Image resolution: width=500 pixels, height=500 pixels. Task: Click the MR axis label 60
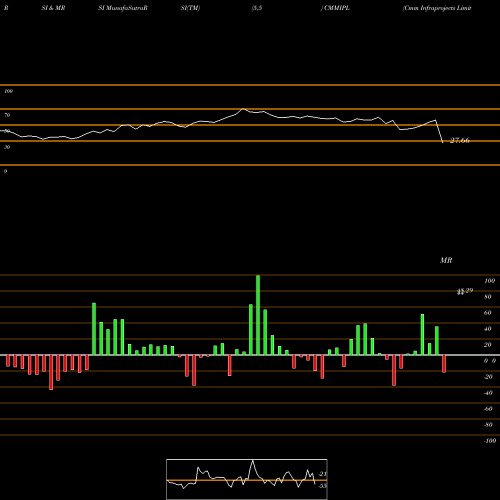click(488, 313)
